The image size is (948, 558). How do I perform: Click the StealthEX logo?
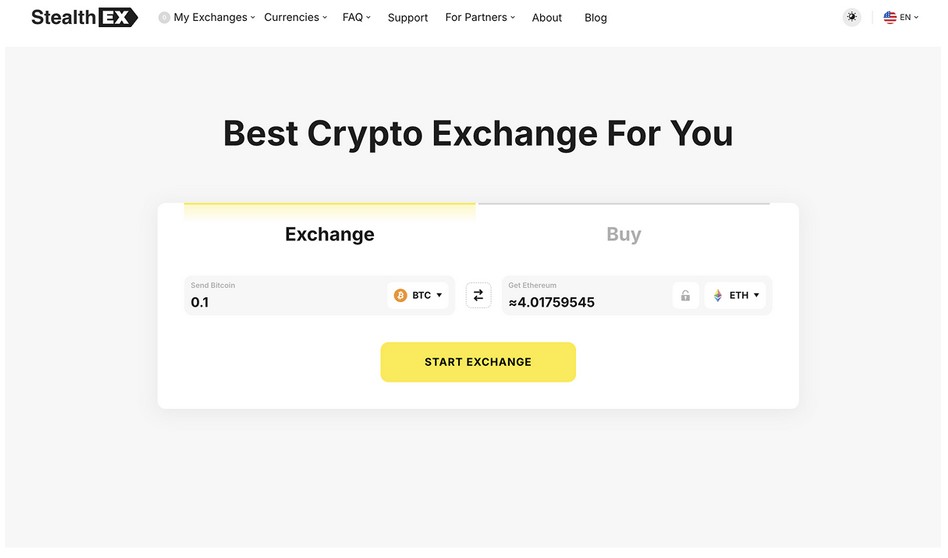pyautogui.click(x=85, y=18)
